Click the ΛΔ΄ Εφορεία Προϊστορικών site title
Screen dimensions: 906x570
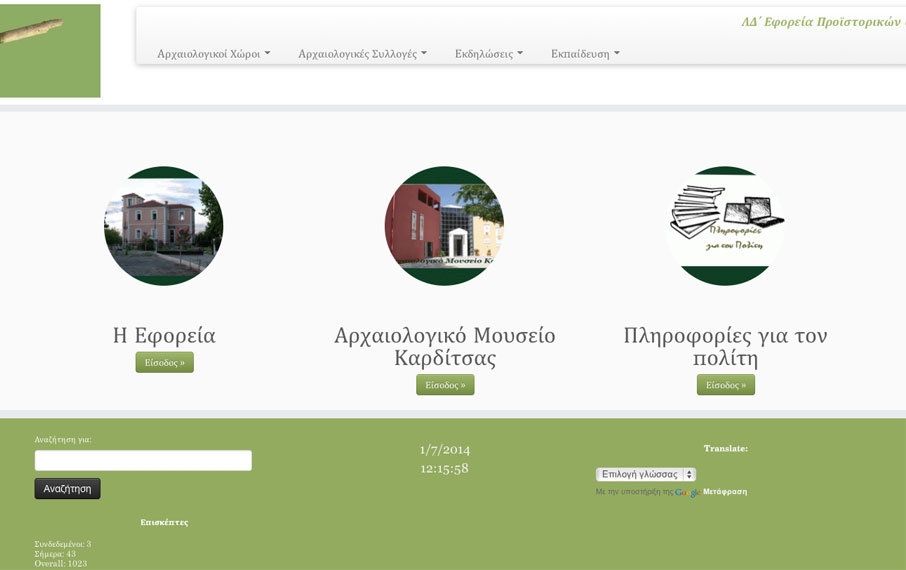tap(822, 22)
